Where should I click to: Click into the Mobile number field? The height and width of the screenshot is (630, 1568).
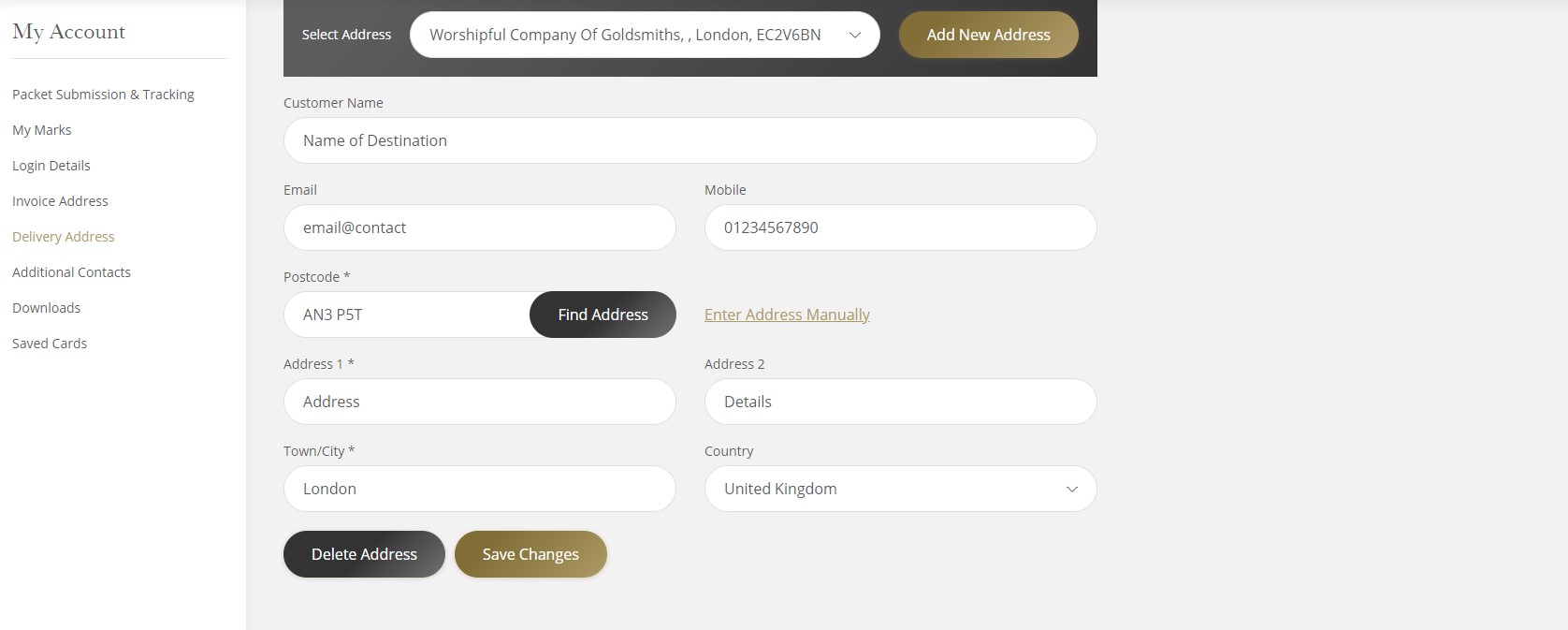point(900,227)
